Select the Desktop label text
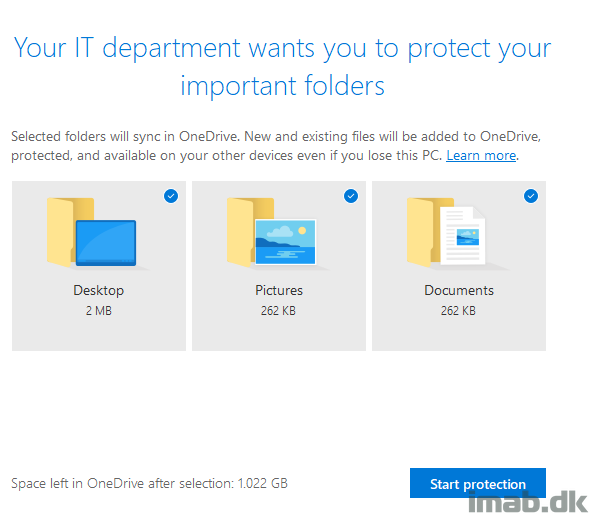 [x=99, y=291]
